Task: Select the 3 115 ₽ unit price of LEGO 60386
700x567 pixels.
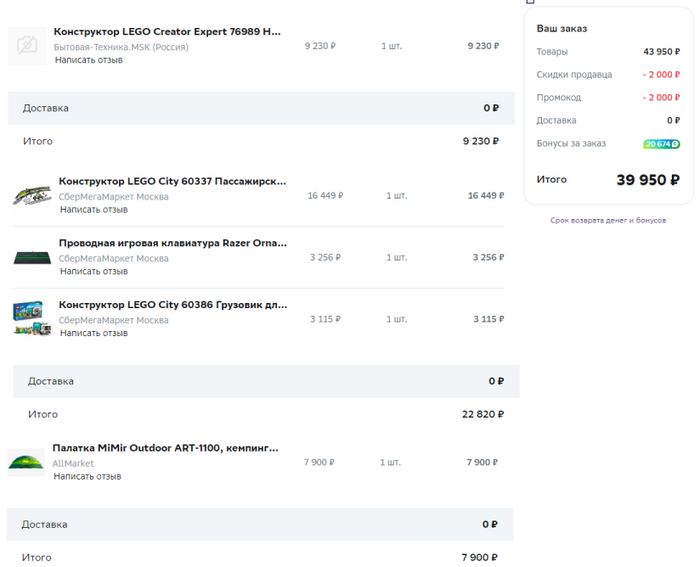Action: click(325, 319)
